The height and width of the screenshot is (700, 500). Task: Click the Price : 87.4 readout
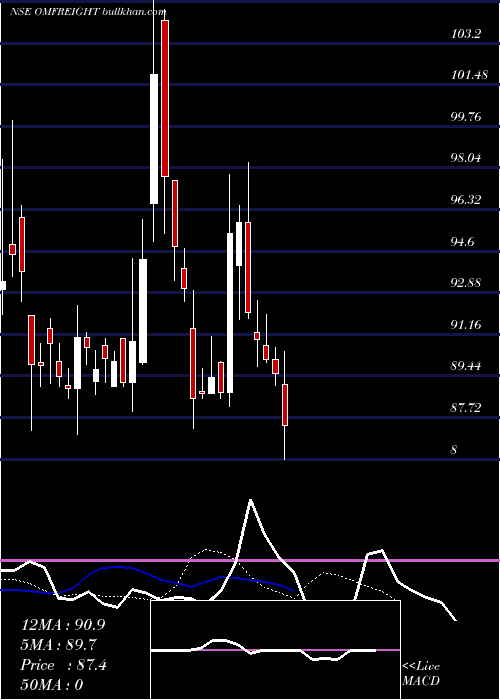[x=63, y=665]
